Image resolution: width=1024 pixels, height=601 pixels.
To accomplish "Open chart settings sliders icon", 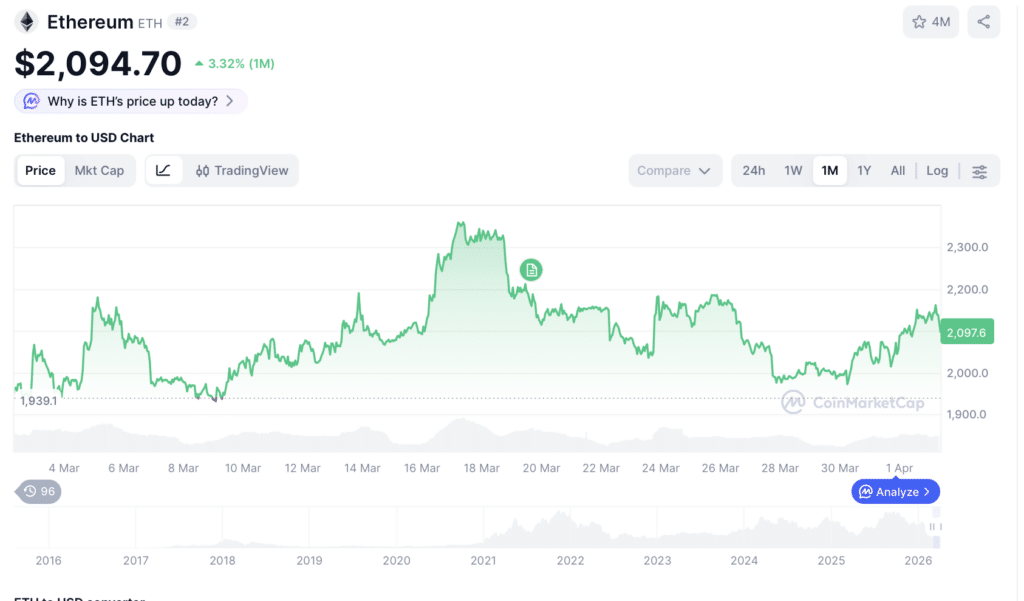I will (x=980, y=171).
